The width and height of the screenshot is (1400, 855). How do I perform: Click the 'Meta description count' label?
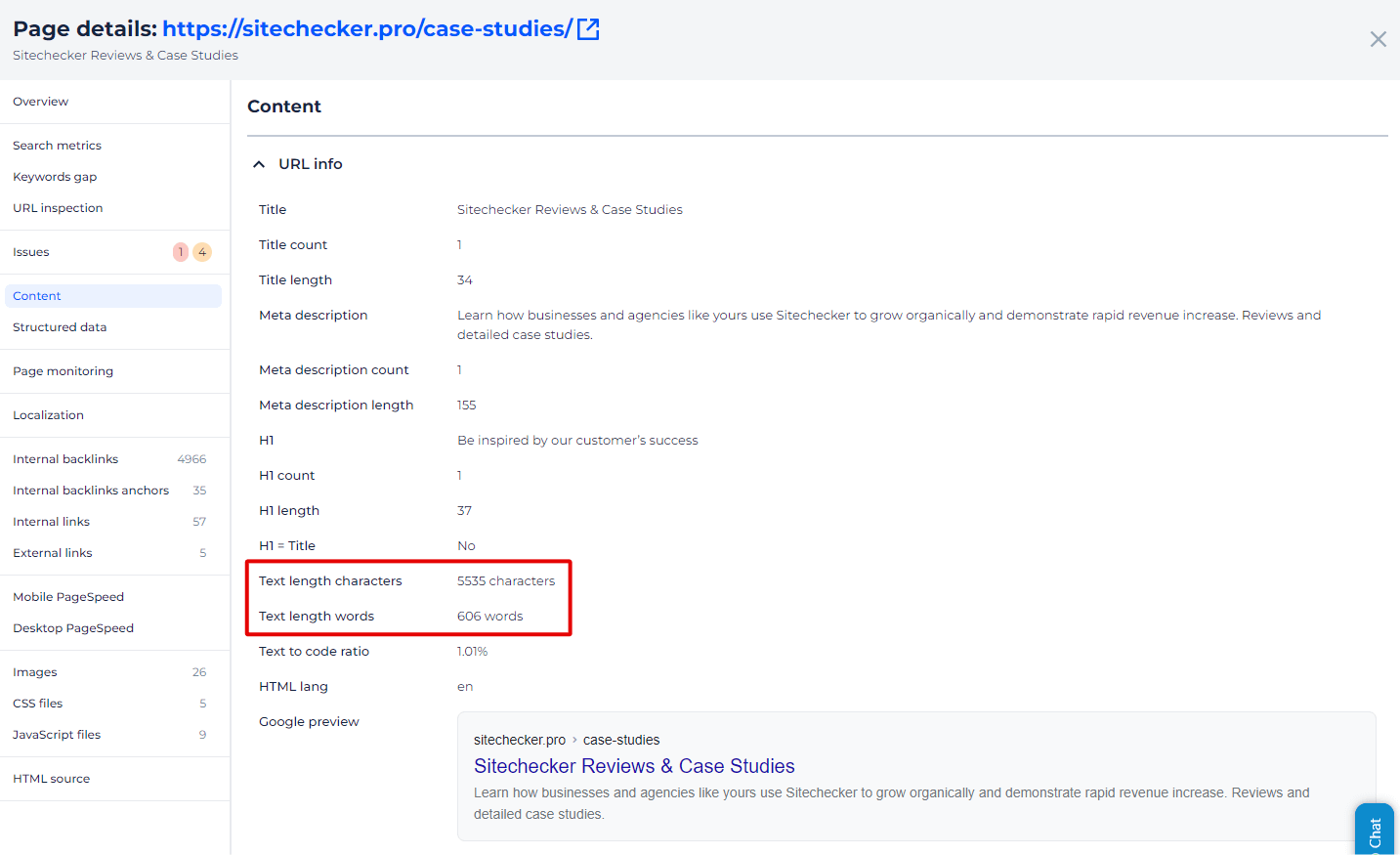(x=334, y=370)
